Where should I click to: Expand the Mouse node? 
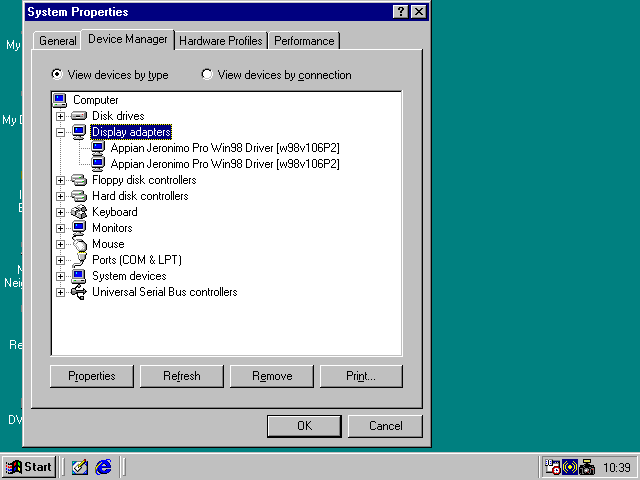click(x=60, y=244)
